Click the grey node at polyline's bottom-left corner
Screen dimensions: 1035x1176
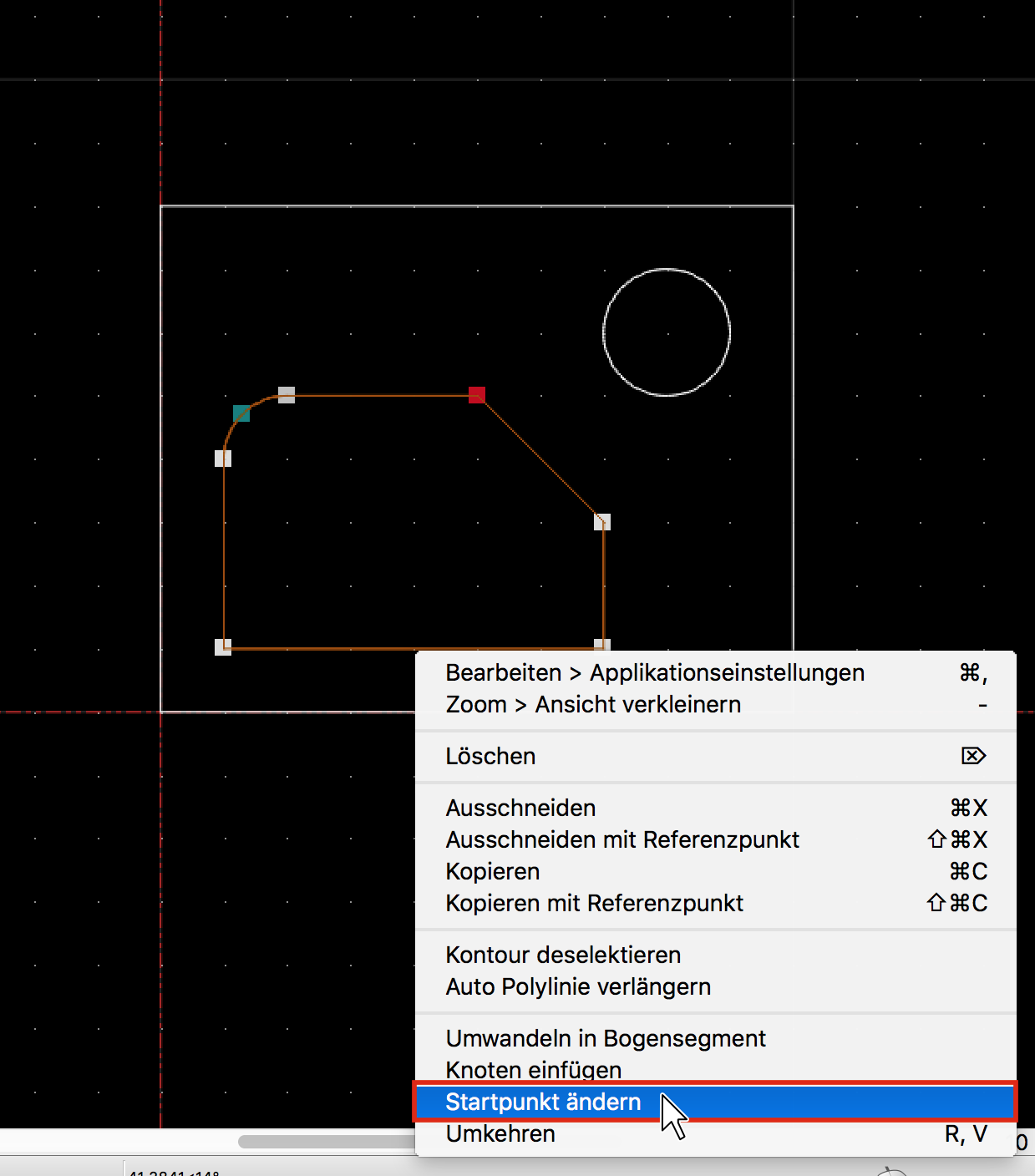223,647
